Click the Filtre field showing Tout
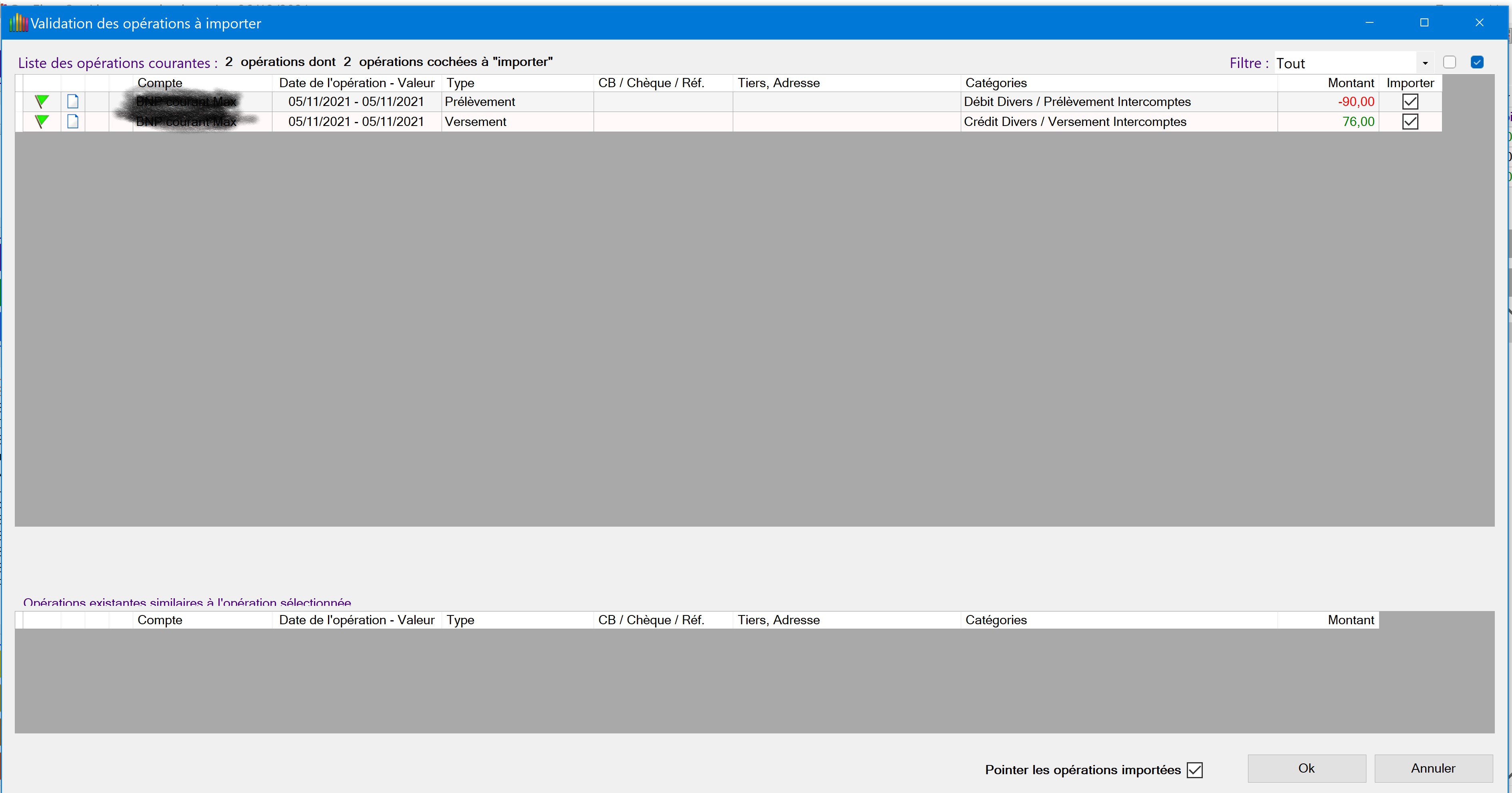This screenshot has height=793, width=1512. [x=1344, y=63]
